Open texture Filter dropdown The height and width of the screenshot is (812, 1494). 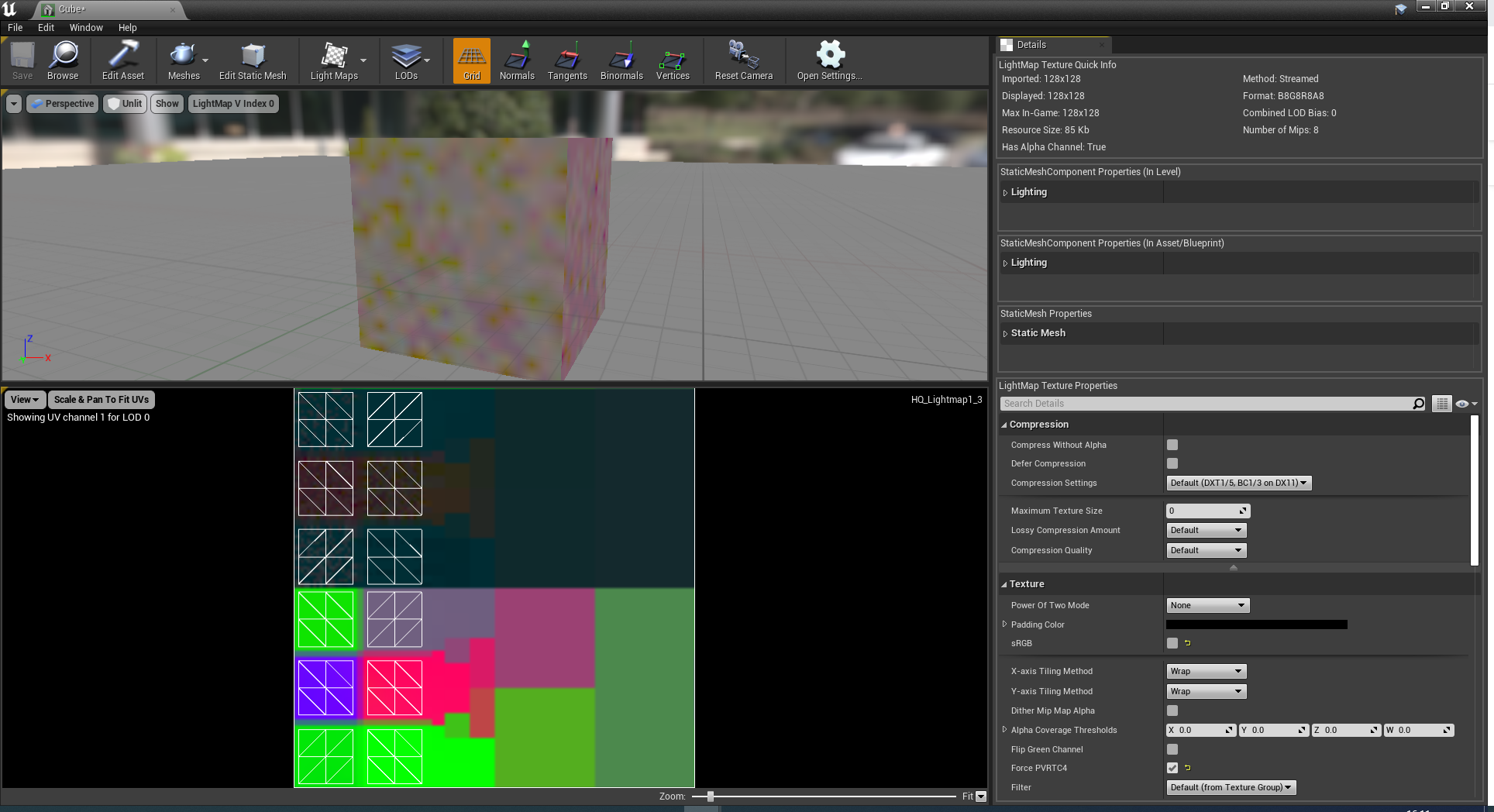tap(1231, 787)
